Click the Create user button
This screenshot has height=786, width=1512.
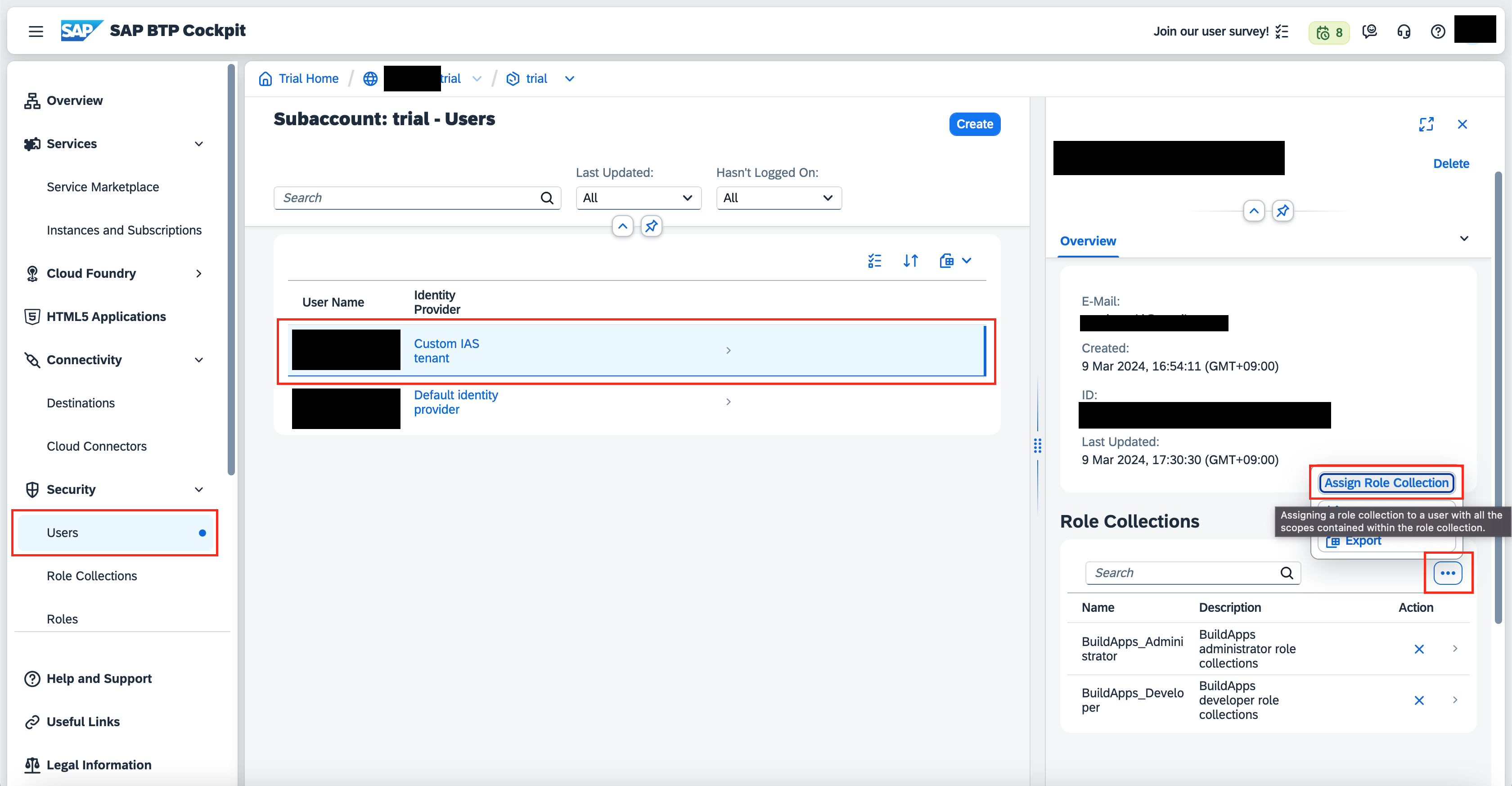(x=974, y=124)
